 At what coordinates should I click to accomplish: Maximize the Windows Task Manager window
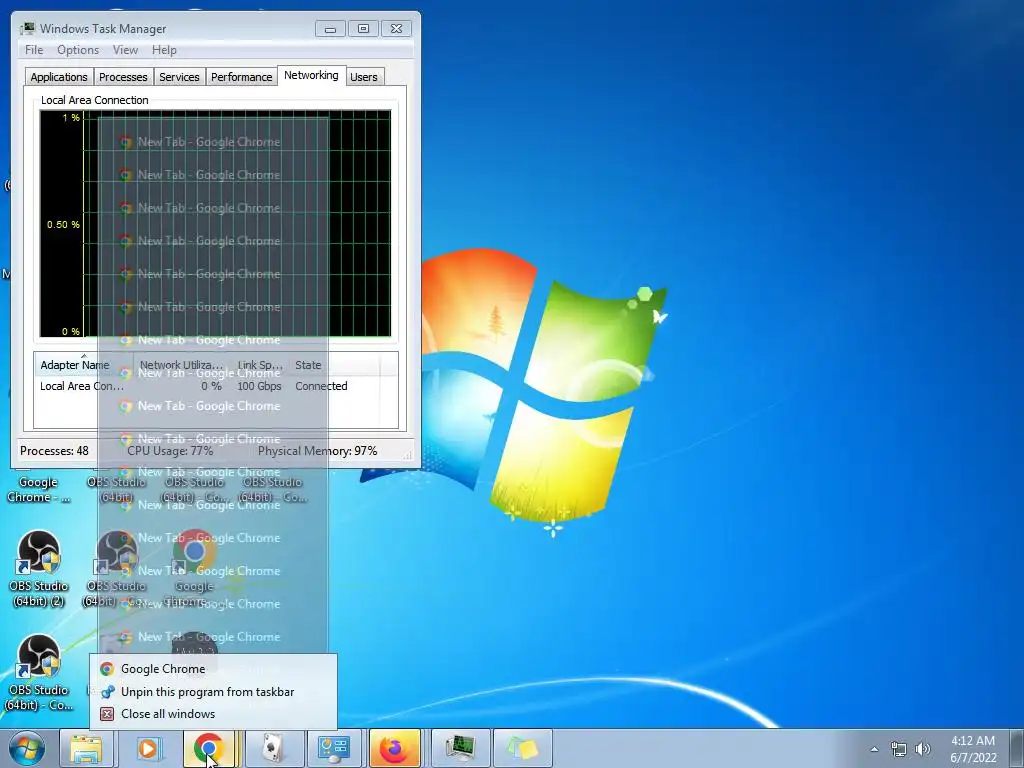click(363, 28)
